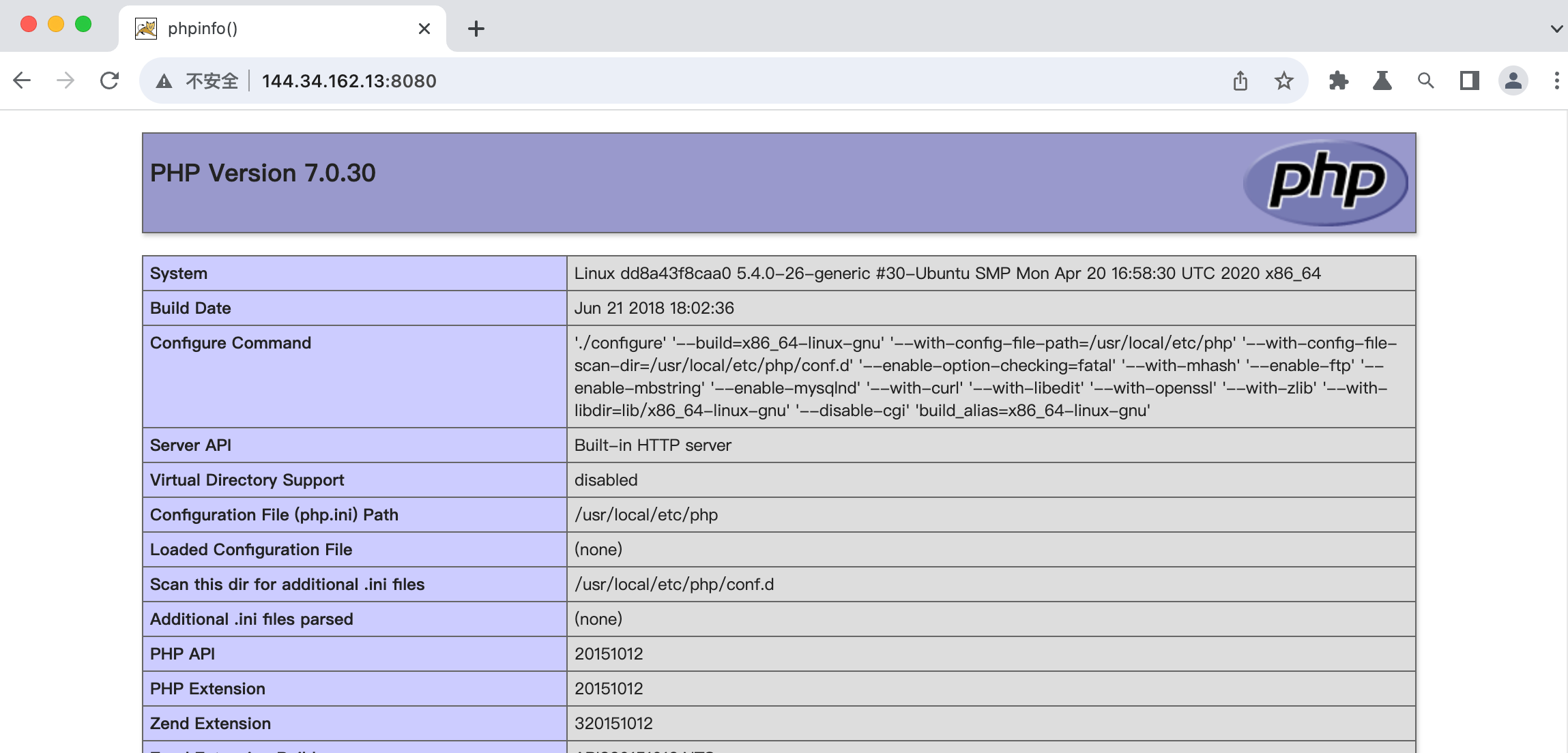Click the browser back arrow
Screen dimensions: 1568x753
pos(22,80)
